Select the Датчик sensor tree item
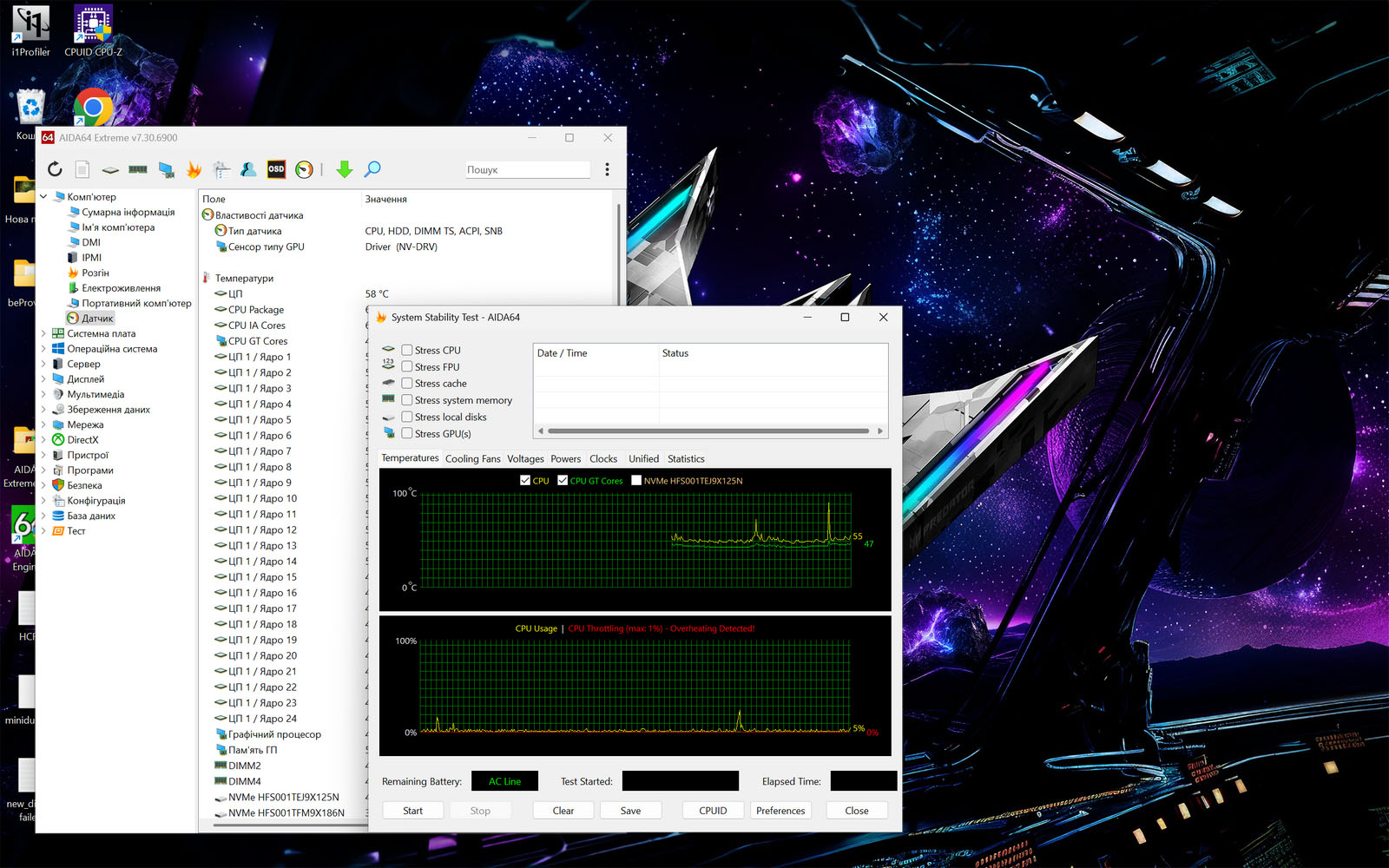The width and height of the screenshot is (1389, 868). tap(90, 319)
